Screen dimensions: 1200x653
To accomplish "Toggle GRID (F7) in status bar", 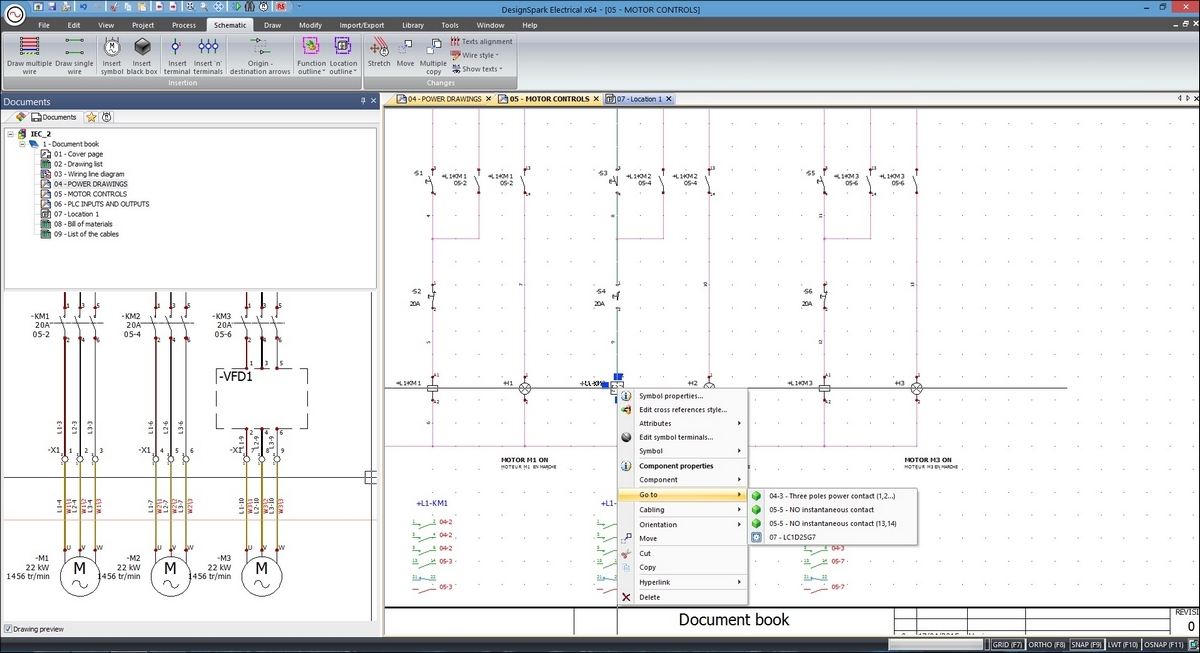I will point(1007,645).
